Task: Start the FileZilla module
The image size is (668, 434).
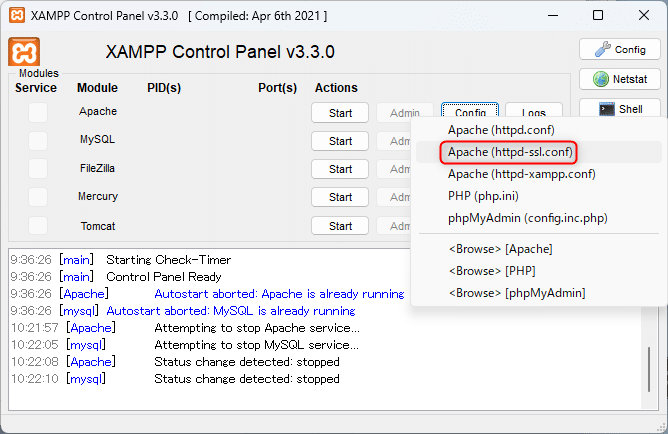Action: [x=340, y=169]
